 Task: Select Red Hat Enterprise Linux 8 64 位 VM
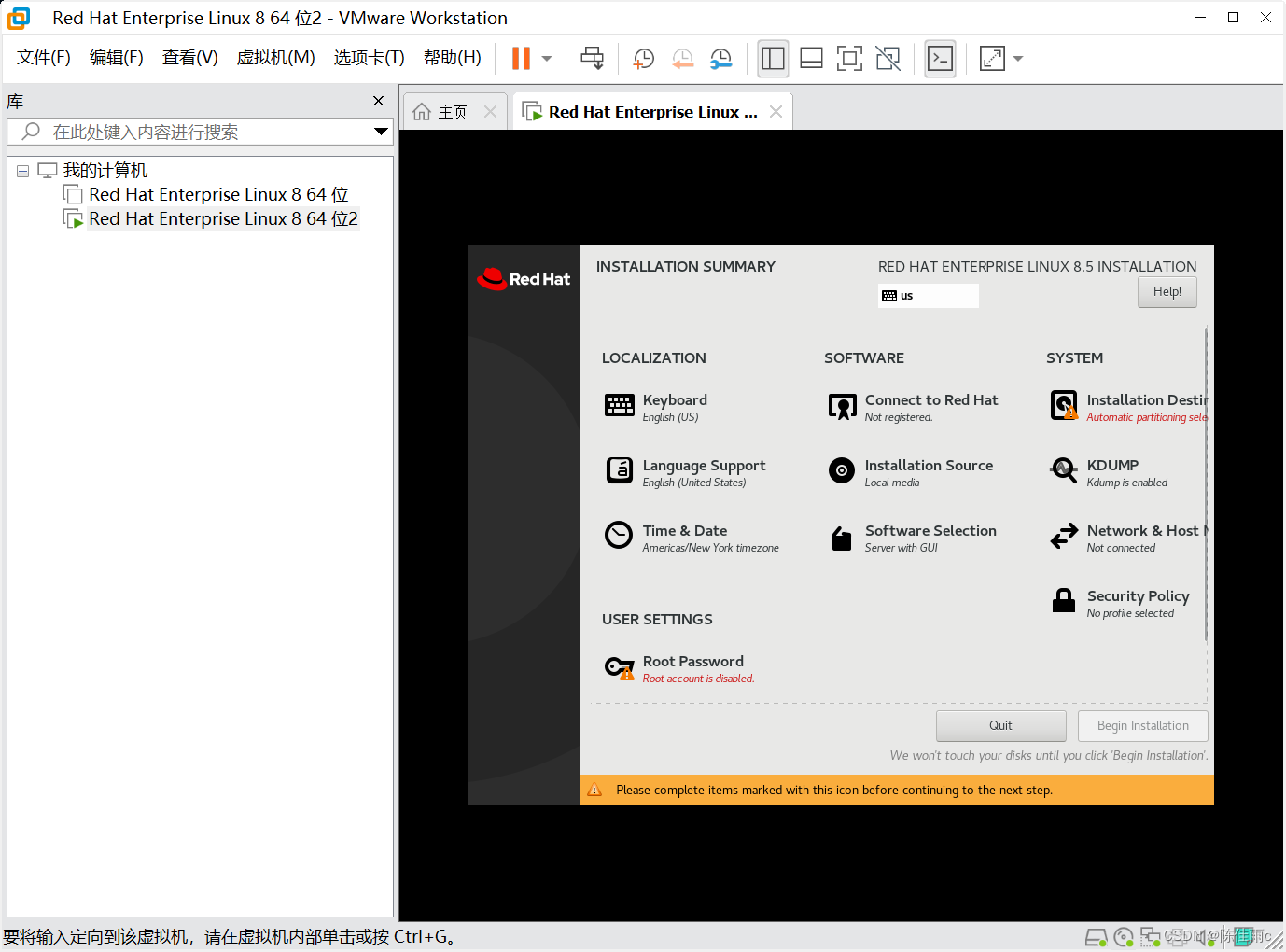click(x=218, y=194)
